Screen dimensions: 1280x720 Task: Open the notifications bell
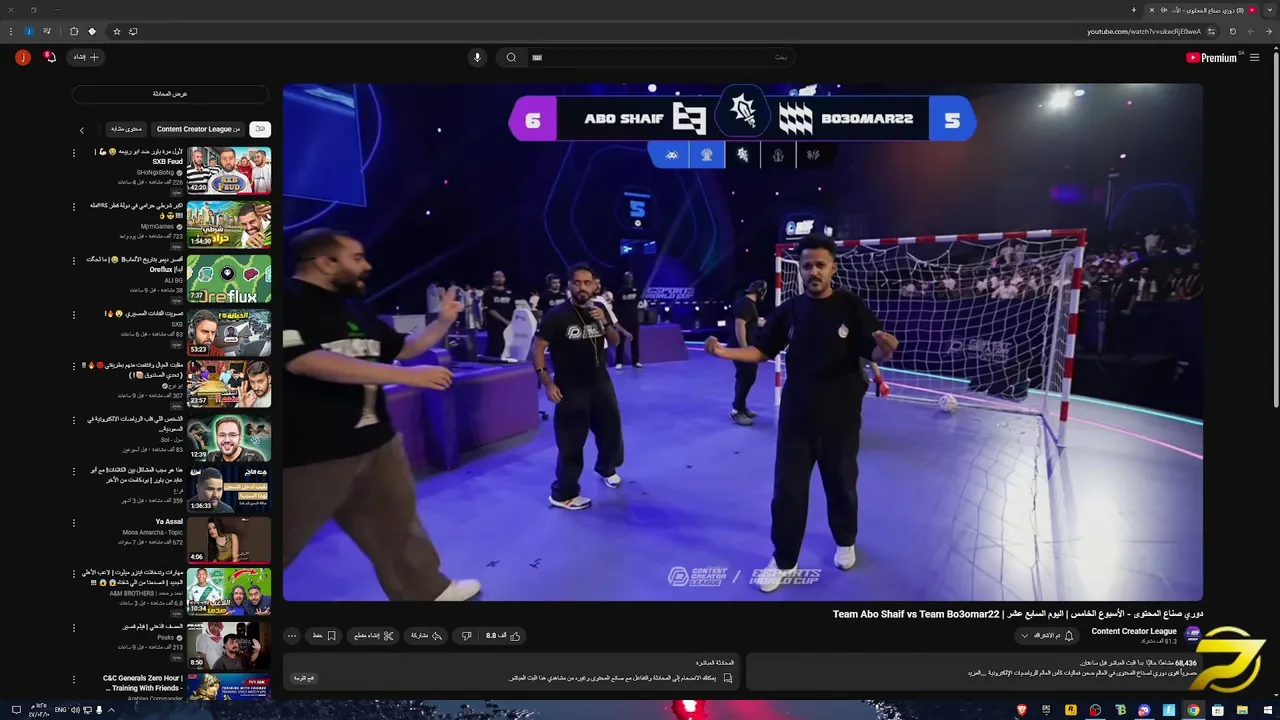[50, 57]
